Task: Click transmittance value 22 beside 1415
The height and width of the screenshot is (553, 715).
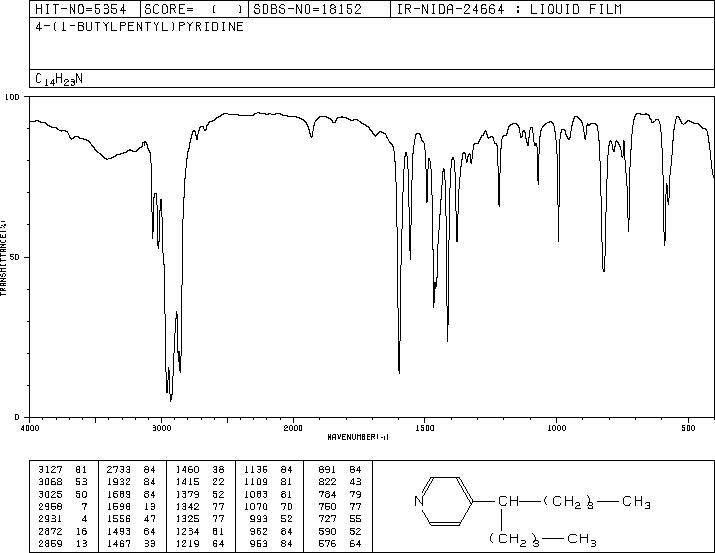Action: point(218,482)
